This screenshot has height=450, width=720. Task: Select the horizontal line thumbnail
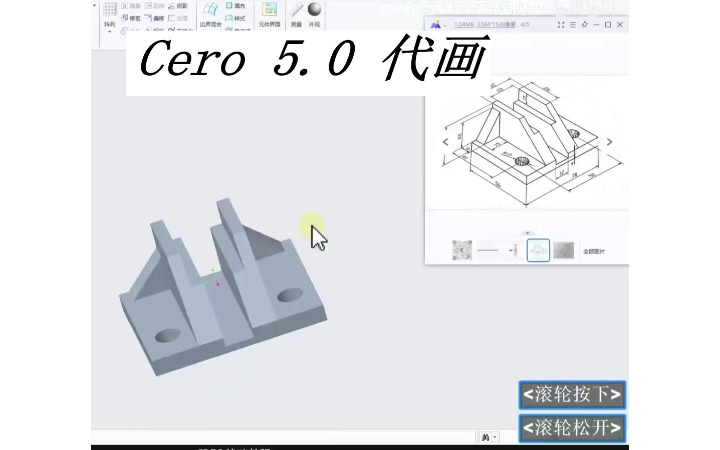[488, 250]
